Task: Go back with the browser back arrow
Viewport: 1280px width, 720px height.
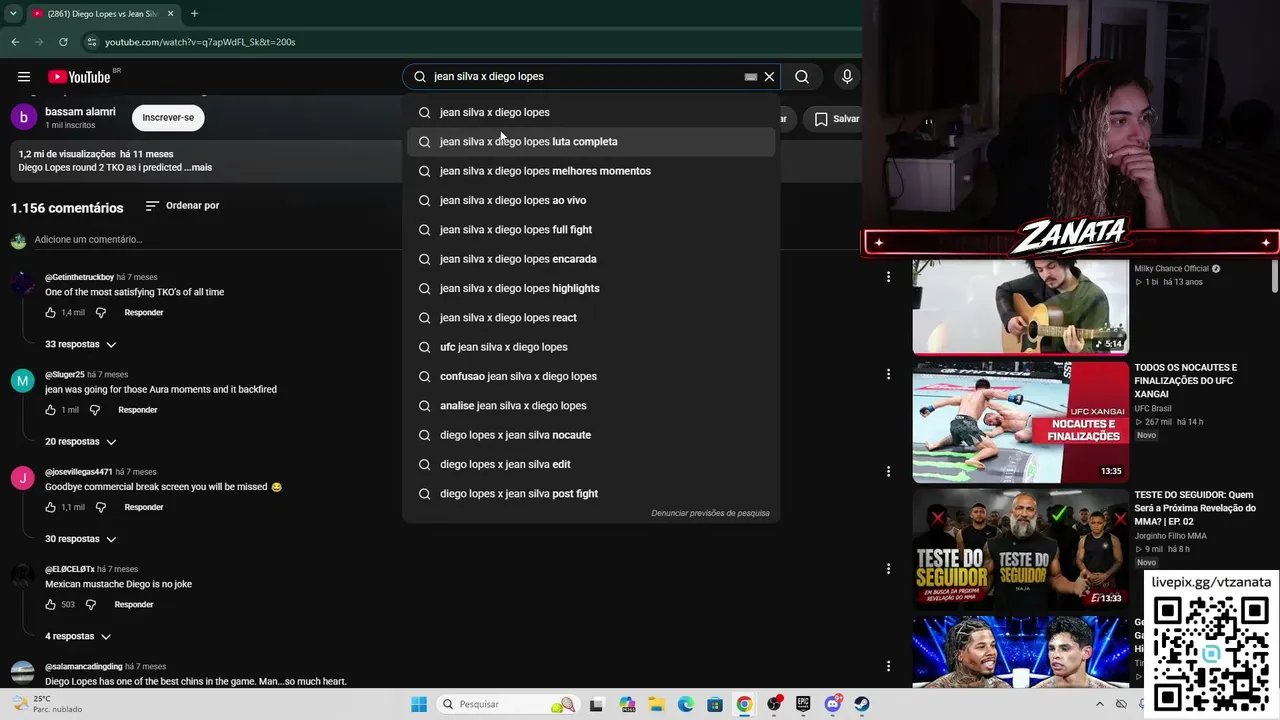Action: pos(15,42)
